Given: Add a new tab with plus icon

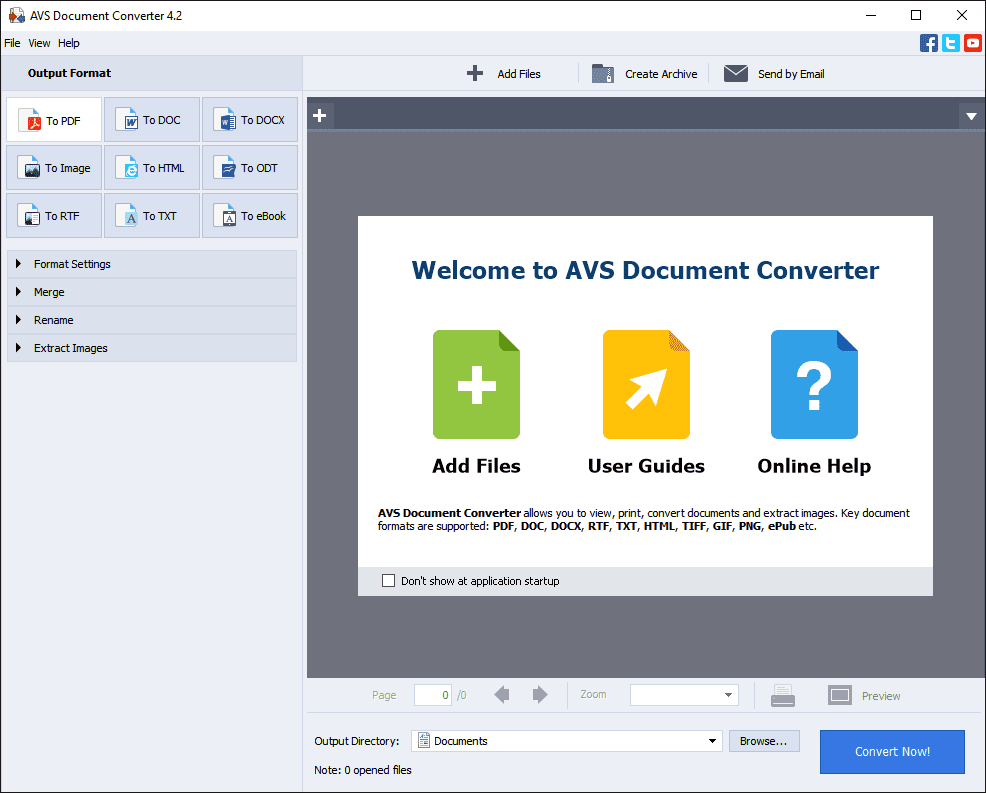Looking at the screenshot, I should tap(319, 115).
